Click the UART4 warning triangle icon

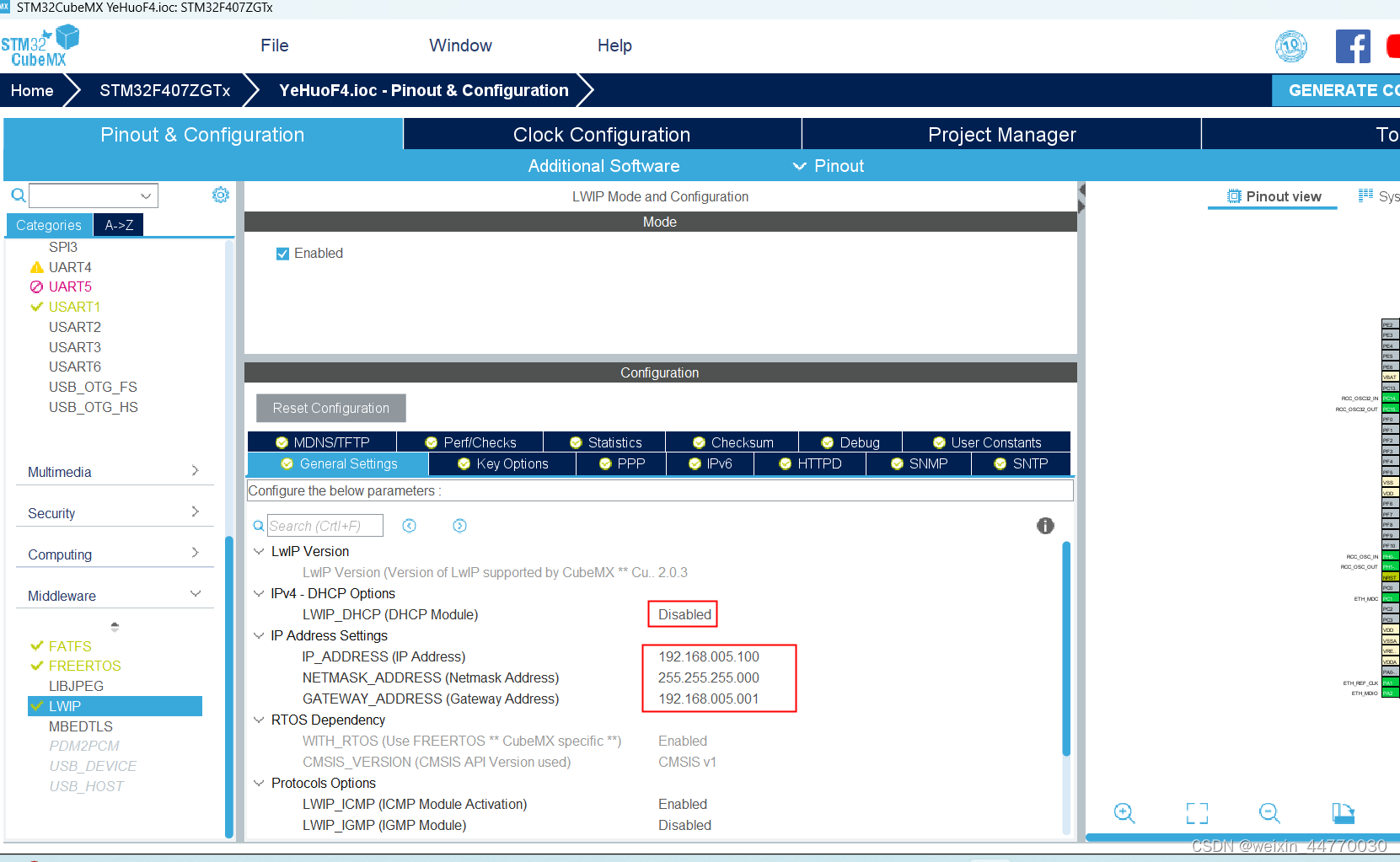(x=36, y=267)
